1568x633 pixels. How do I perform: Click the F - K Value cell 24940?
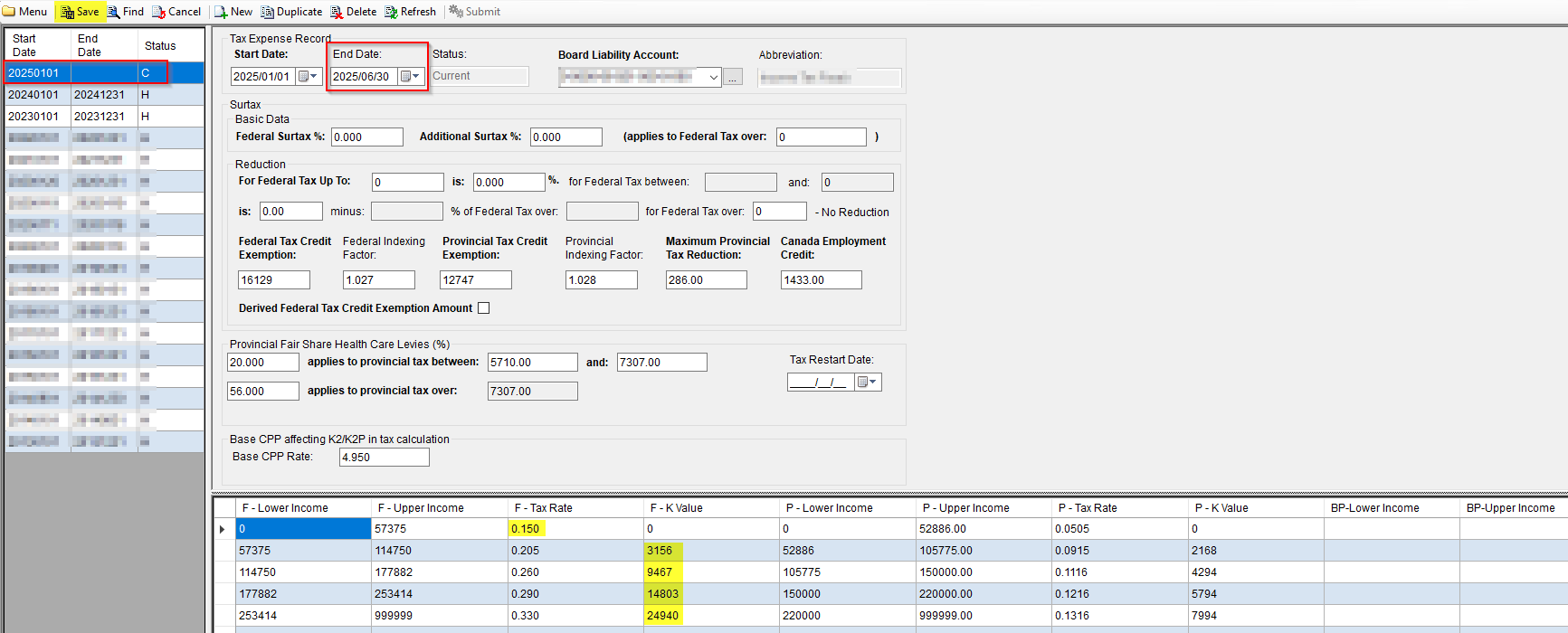[711, 616]
